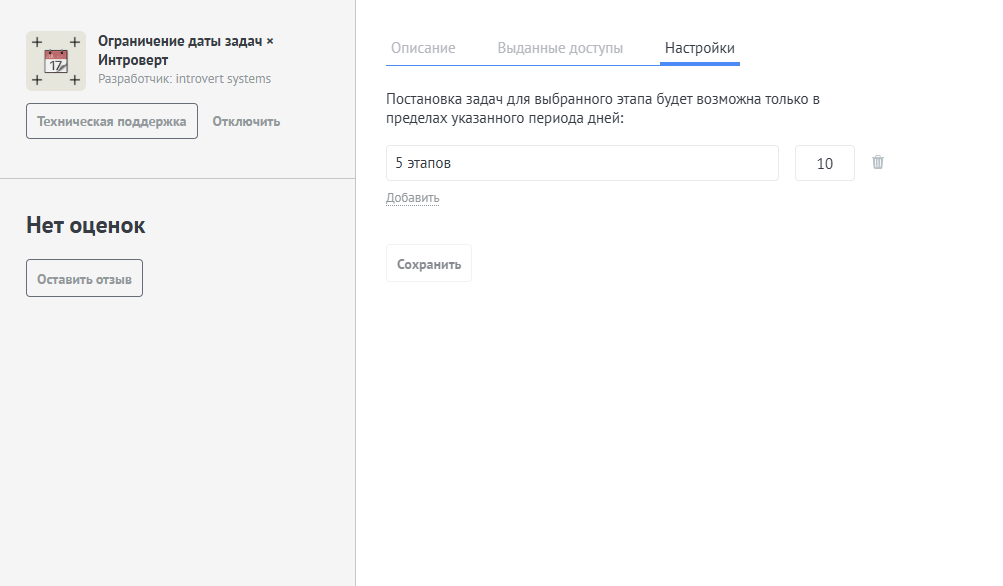Image resolution: width=1003 pixels, height=586 pixels.
Task: Click the description text 'Постановка задач для выбранного этапа…'
Action: click(x=603, y=109)
